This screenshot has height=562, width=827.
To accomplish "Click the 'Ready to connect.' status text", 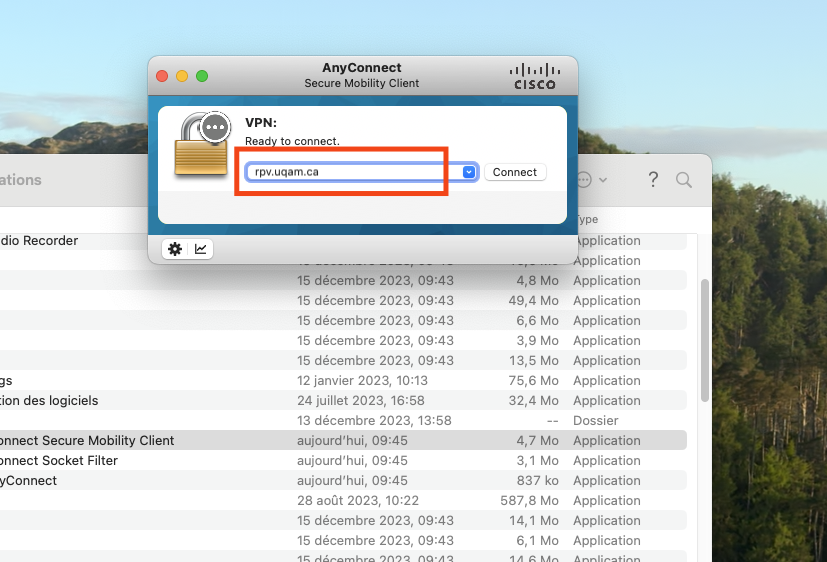I will tap(292, 141).
